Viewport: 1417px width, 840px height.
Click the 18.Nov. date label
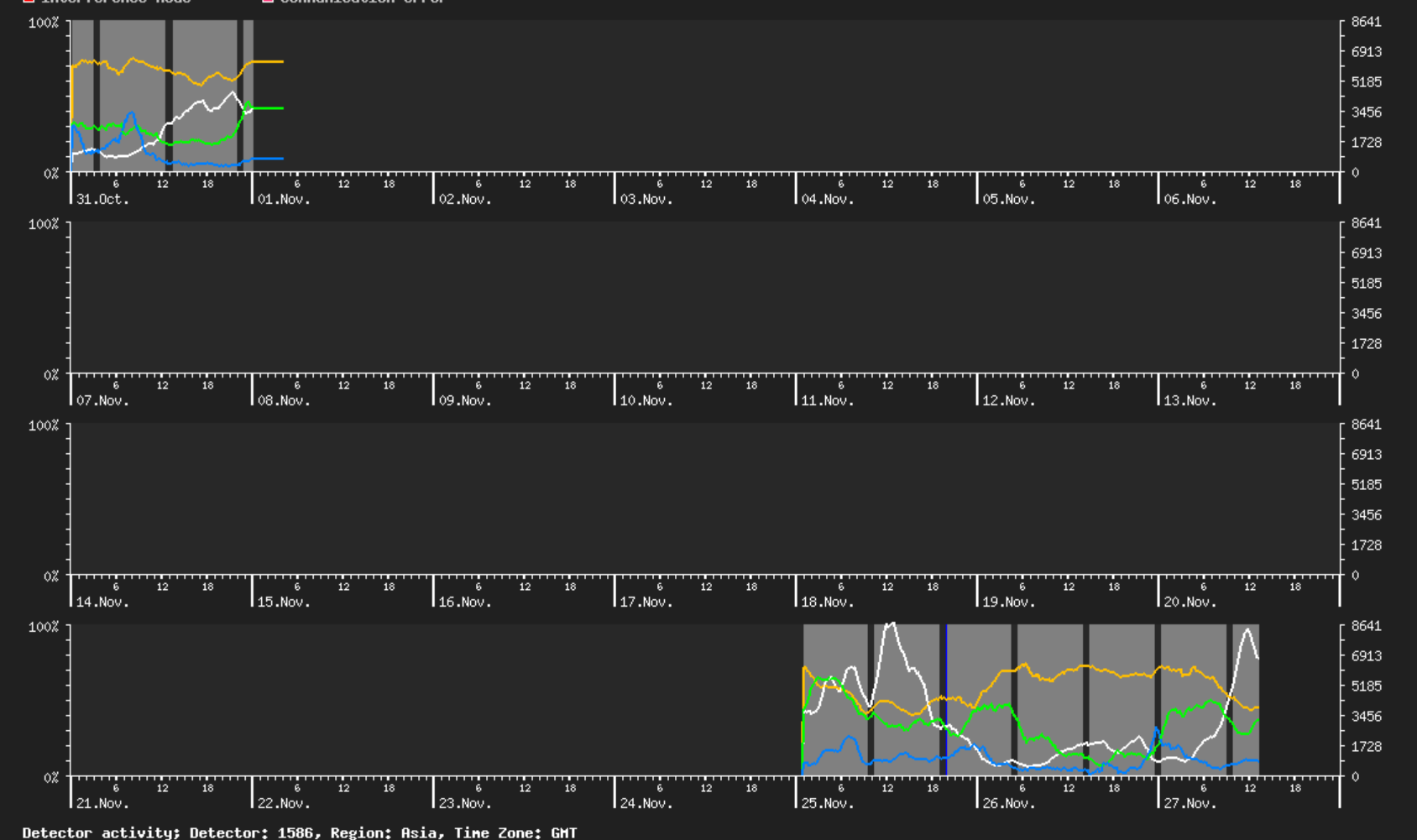827,603
